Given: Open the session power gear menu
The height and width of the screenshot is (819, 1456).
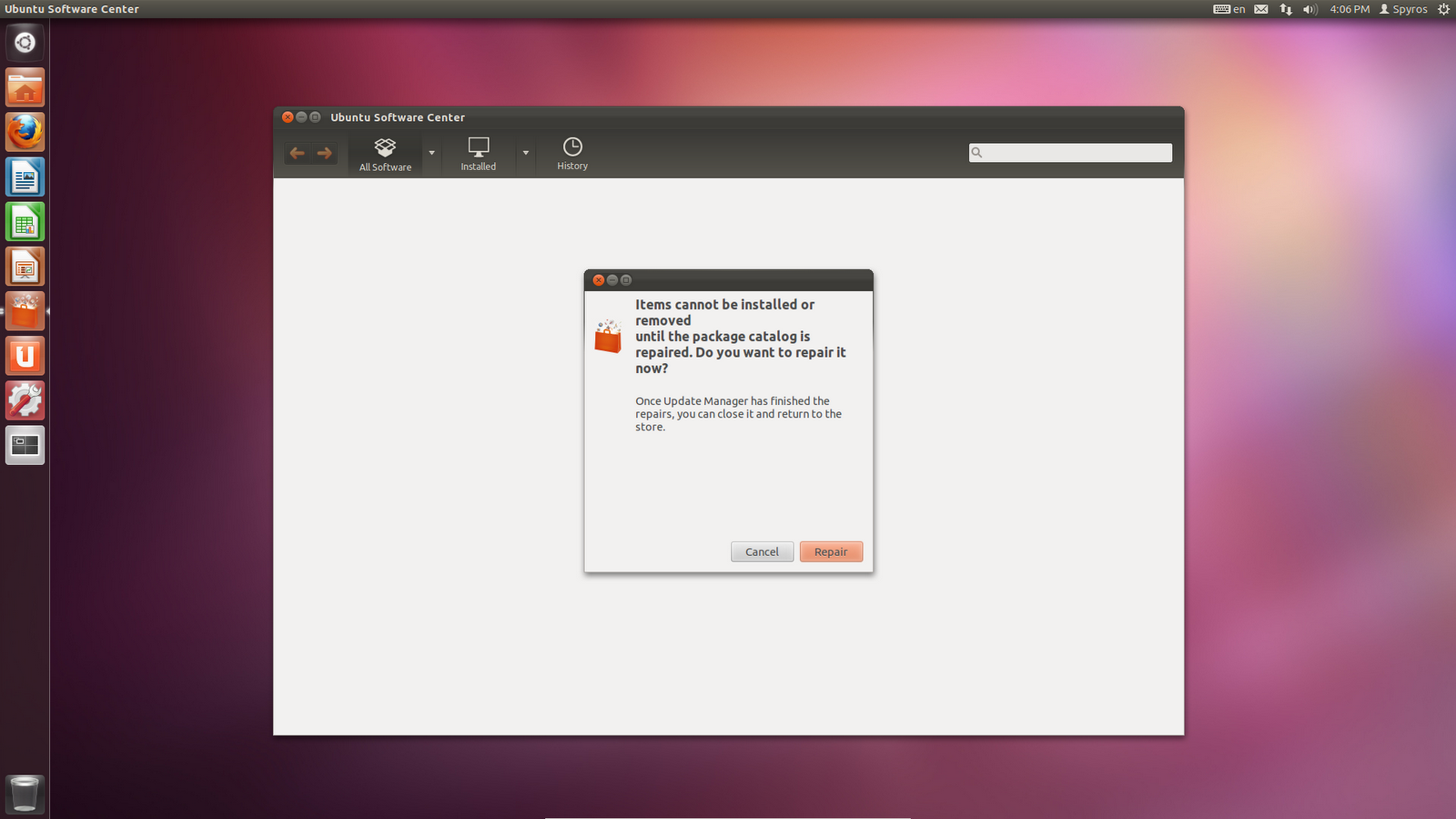Looking at the screenshot, I should point(1443,9).
